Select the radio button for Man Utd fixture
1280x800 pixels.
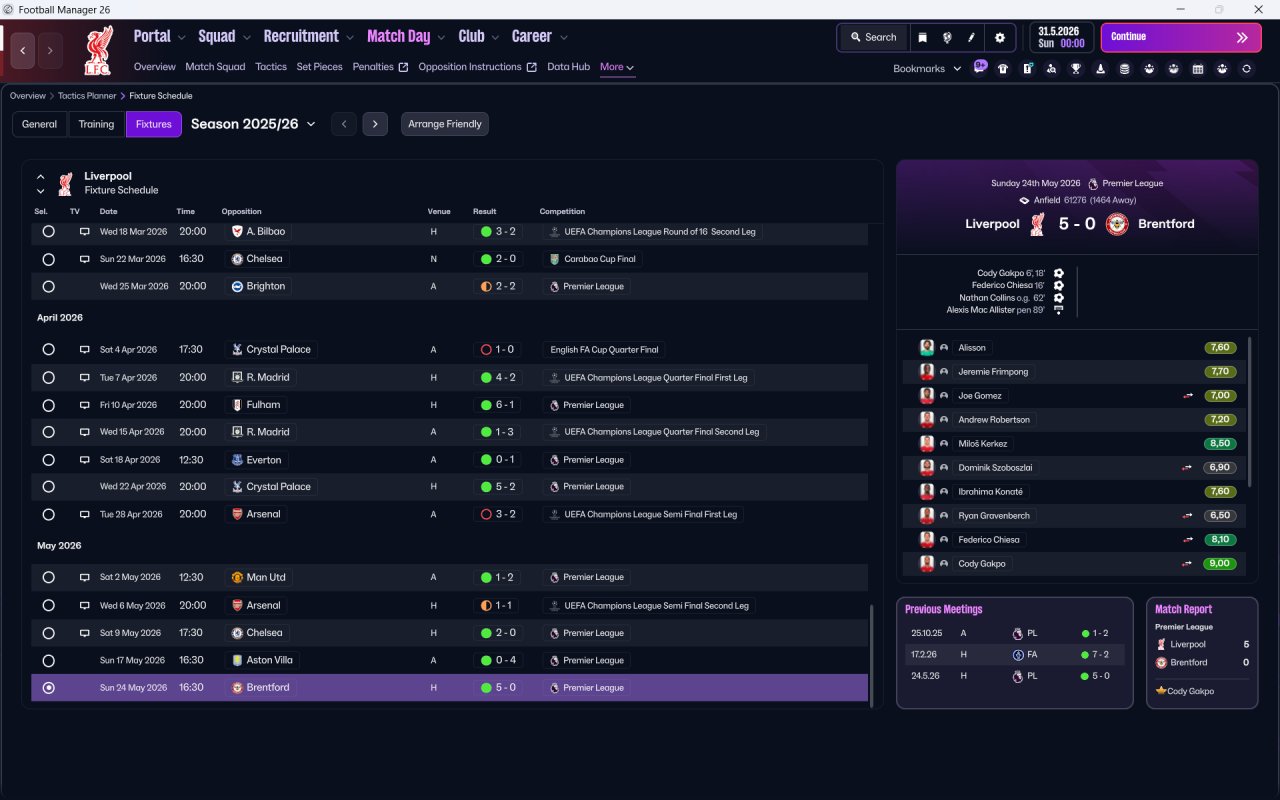click(48, 577)
